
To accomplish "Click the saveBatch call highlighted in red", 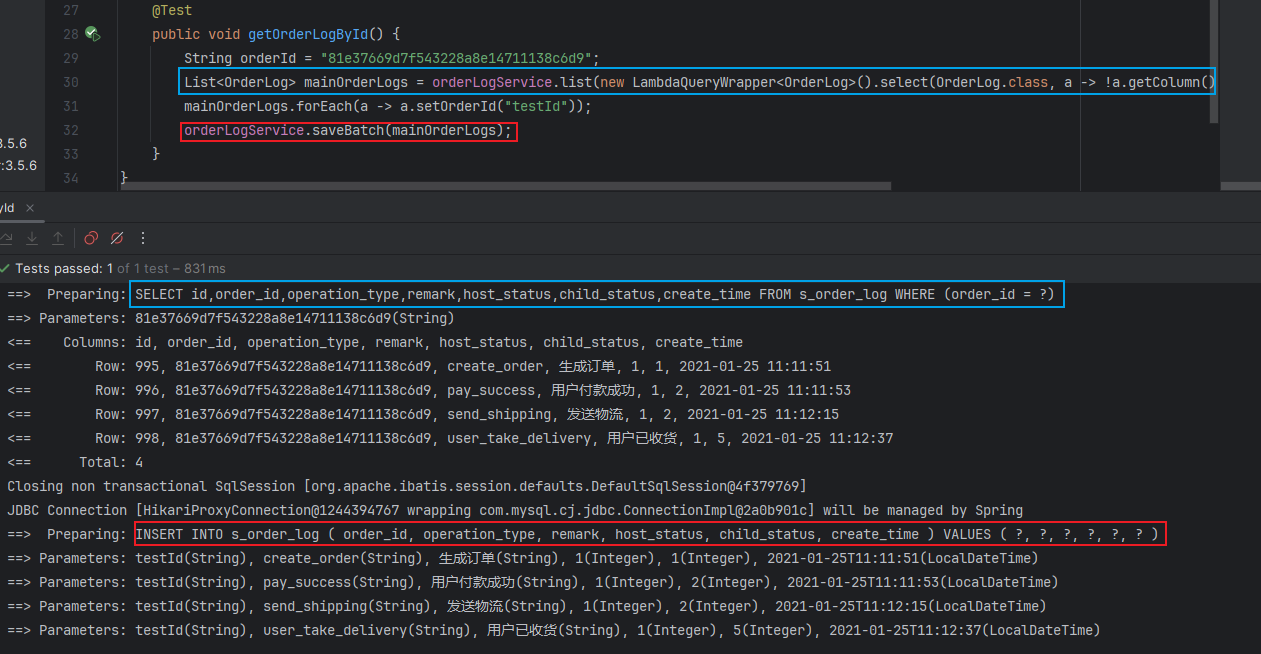I will pyautogui.click(x=348, y=131).
